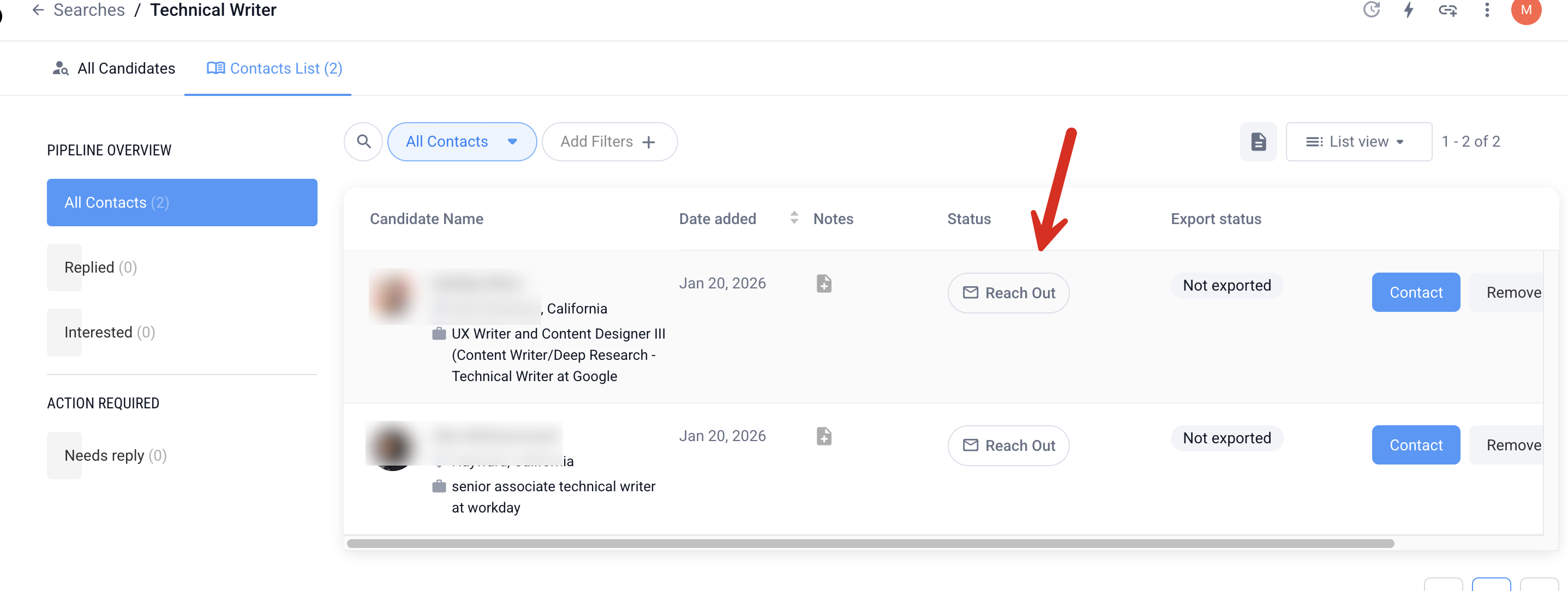The image size is (1568, 591).
Task: Click Contact for the Workday writer
Action: [1415, 445]
